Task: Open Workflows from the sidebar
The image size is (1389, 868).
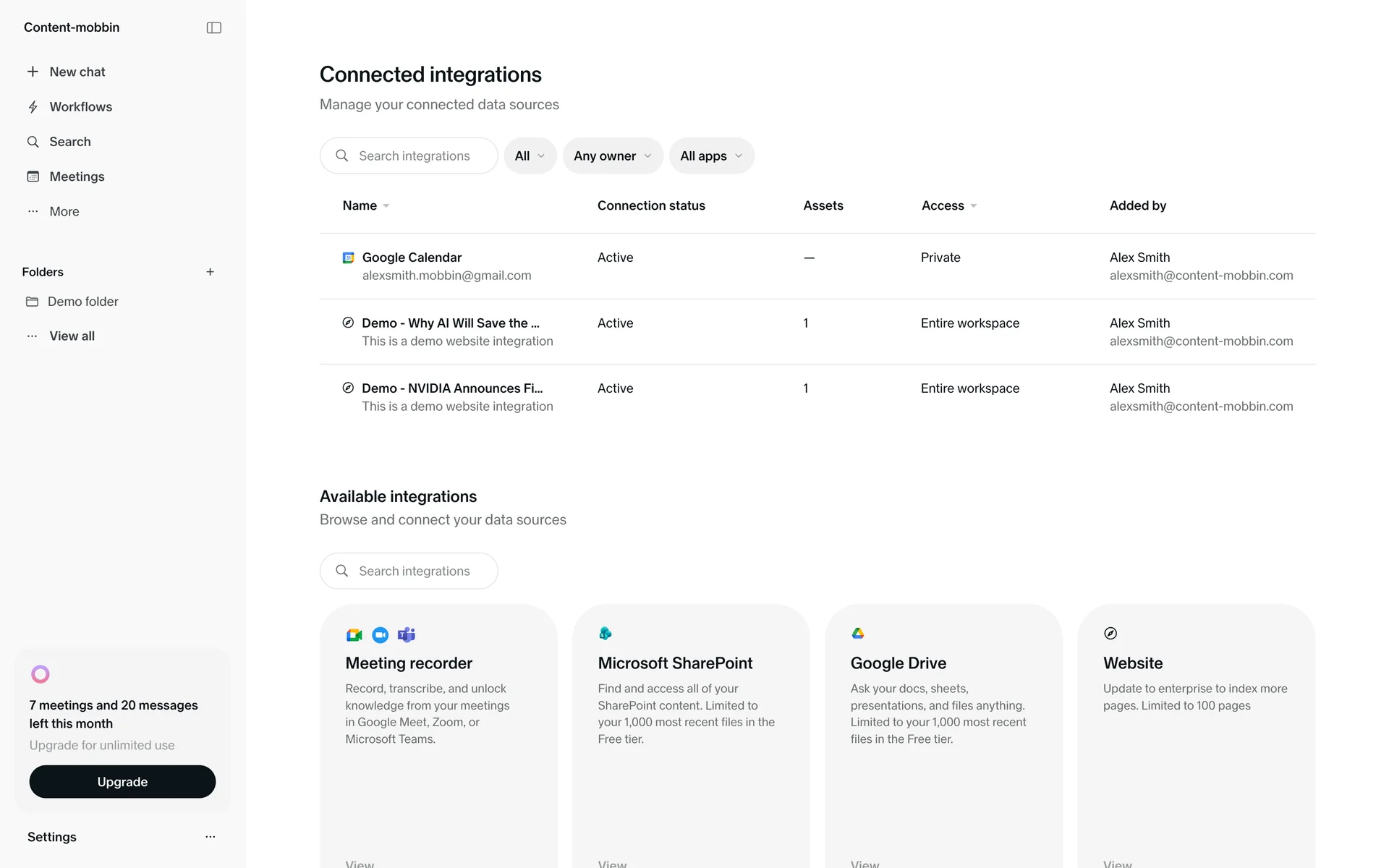Action: pyautogui.click(x=80, y=107)
